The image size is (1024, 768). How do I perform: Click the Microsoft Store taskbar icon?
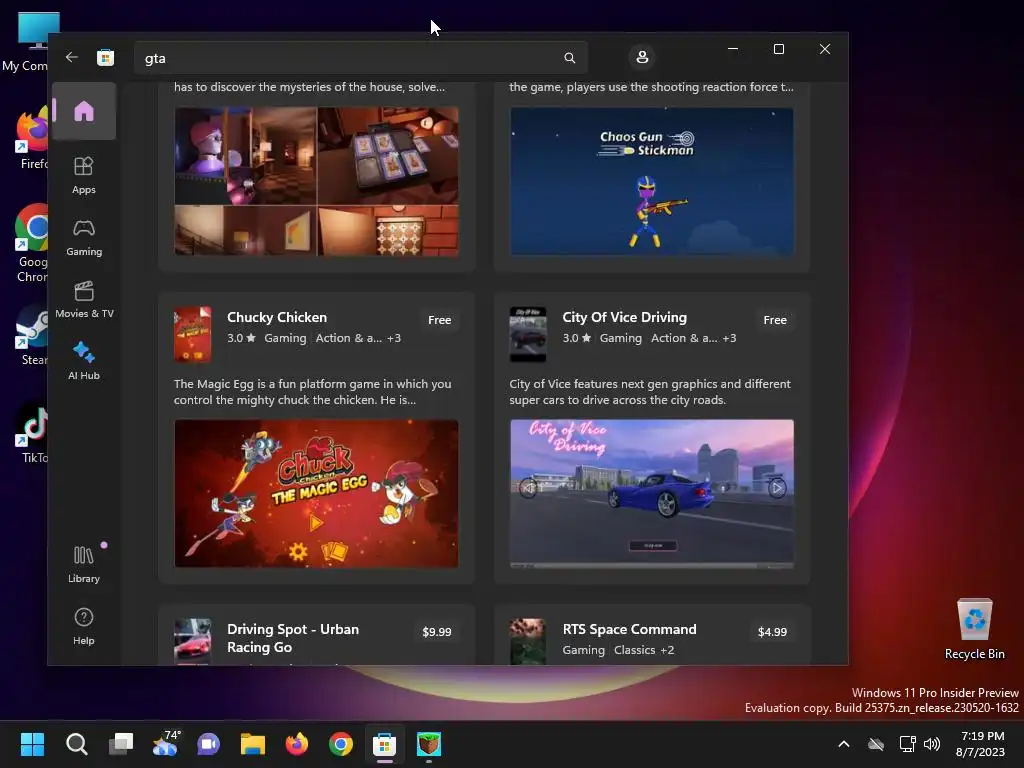tap(385, 744)
